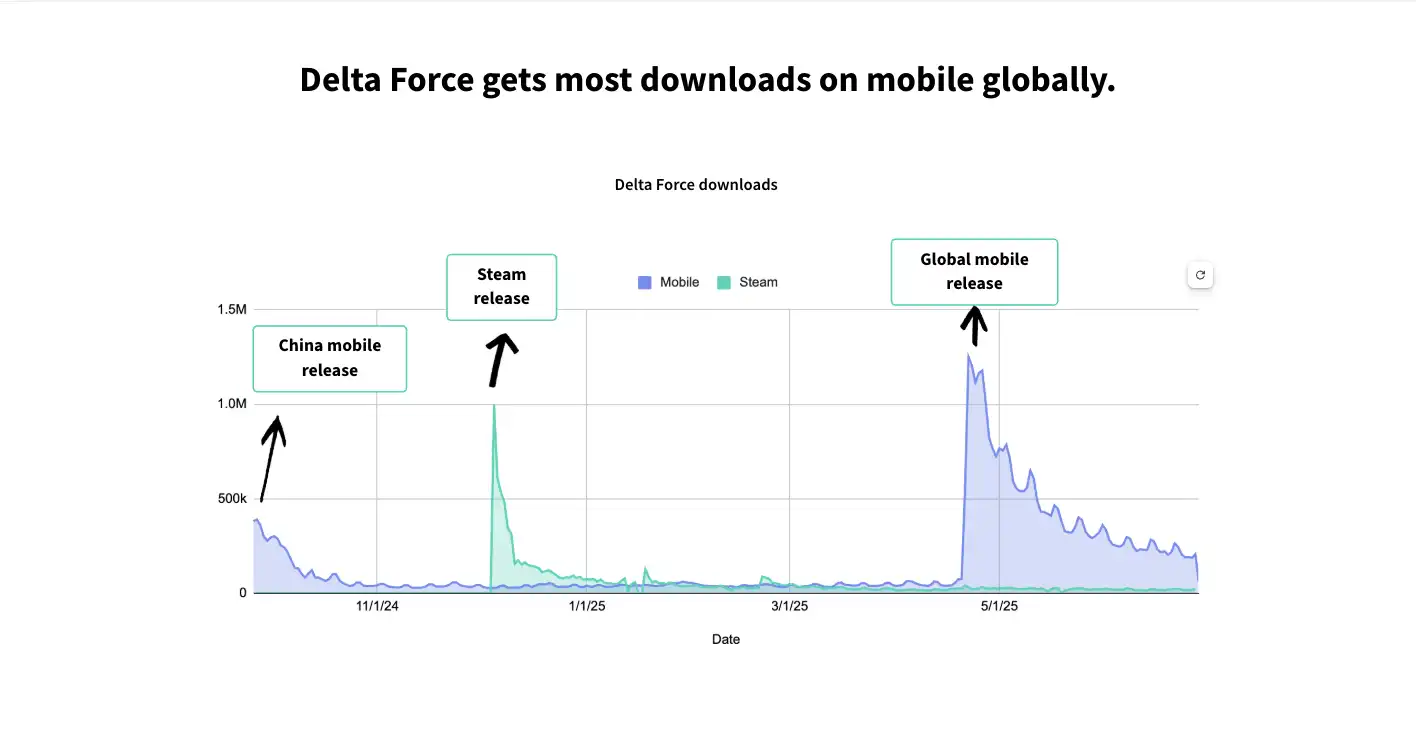Screen dimensions: 1416x756
Task: Click the arrow below Global mobile release
Action: [x=974, y=326]
